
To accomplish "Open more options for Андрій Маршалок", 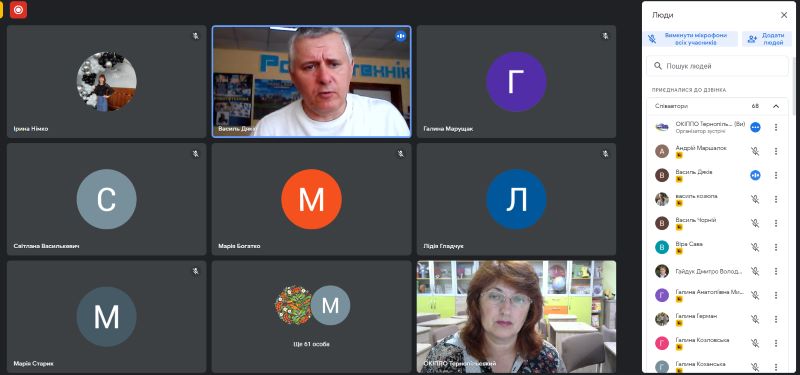I will [x=776, y=151].
